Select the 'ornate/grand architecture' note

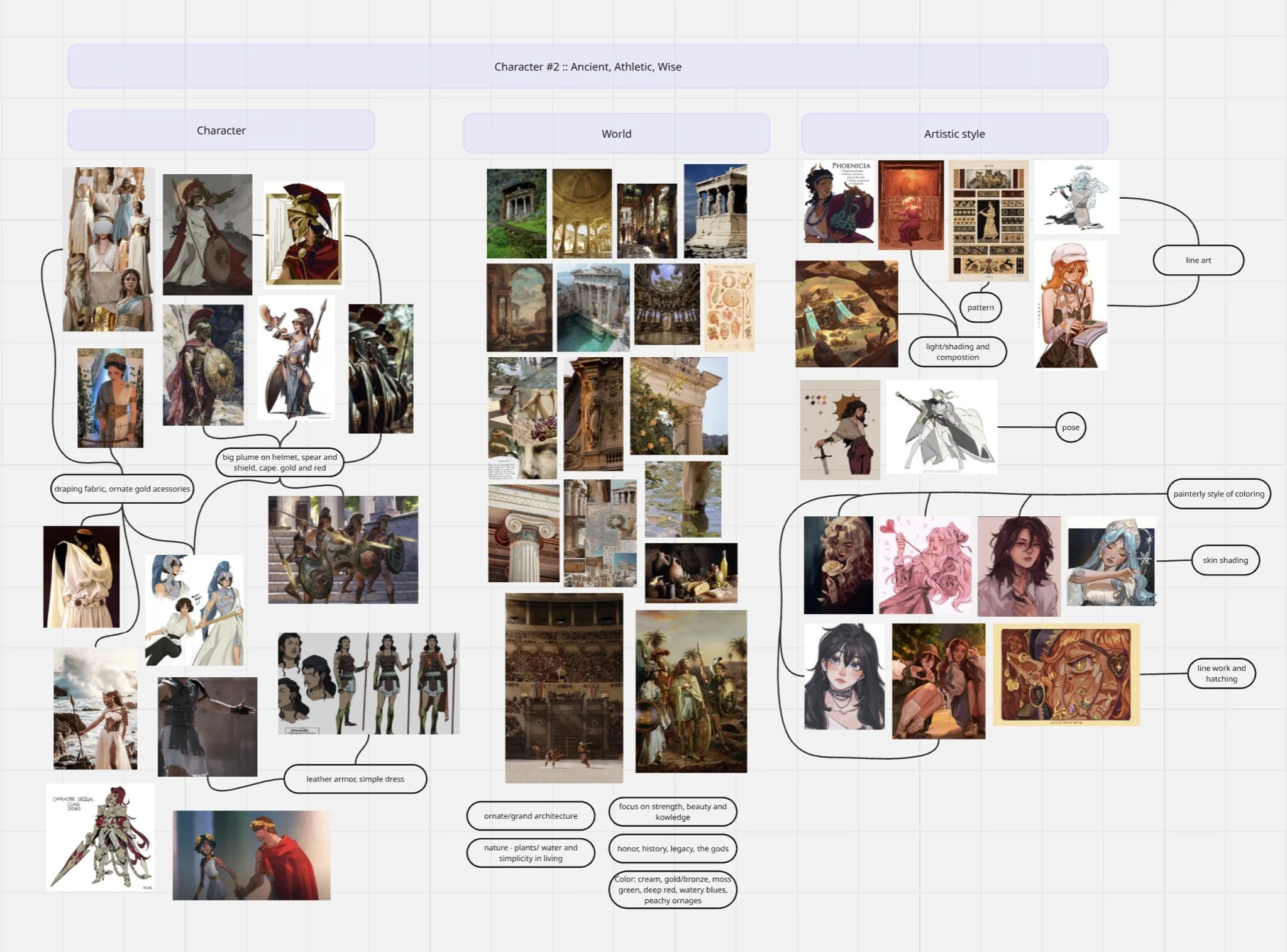click(x=530, y=816)
